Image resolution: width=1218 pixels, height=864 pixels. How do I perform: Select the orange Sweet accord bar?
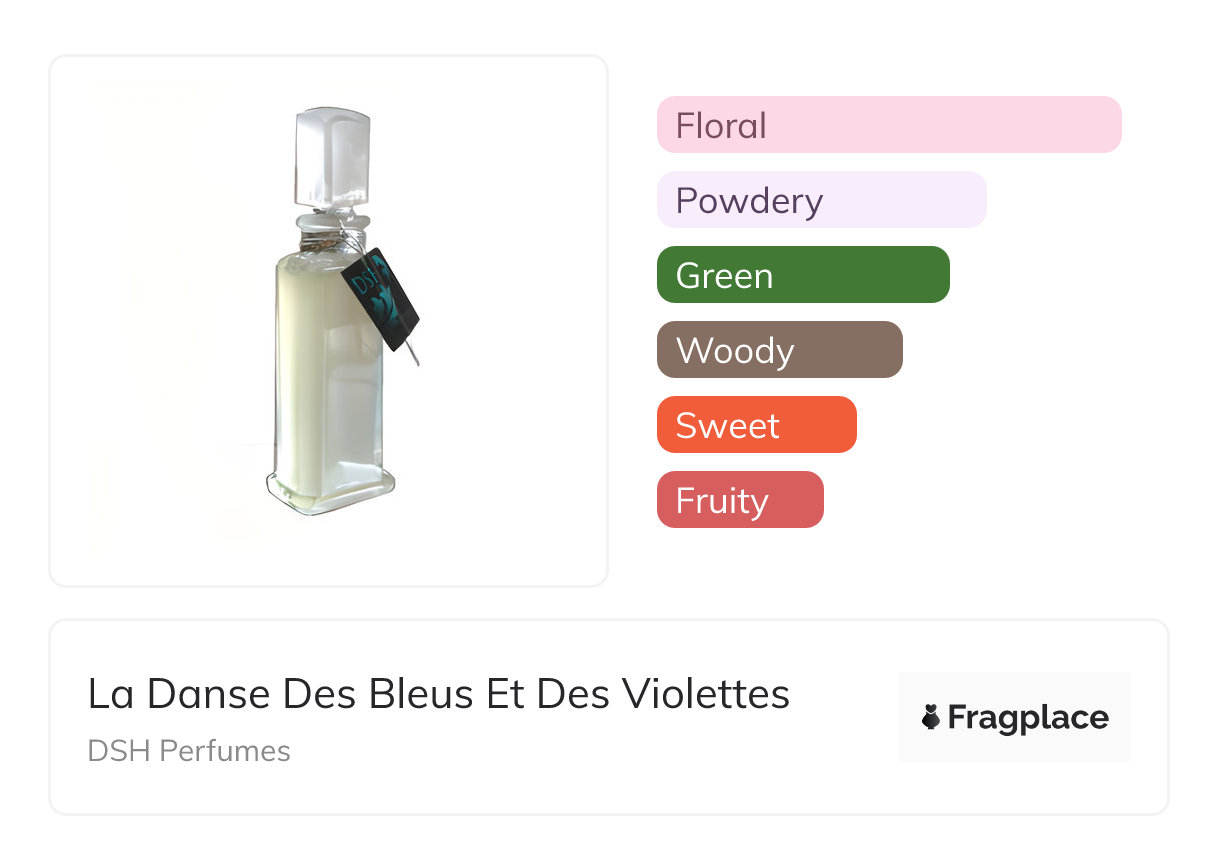(756, 425)
